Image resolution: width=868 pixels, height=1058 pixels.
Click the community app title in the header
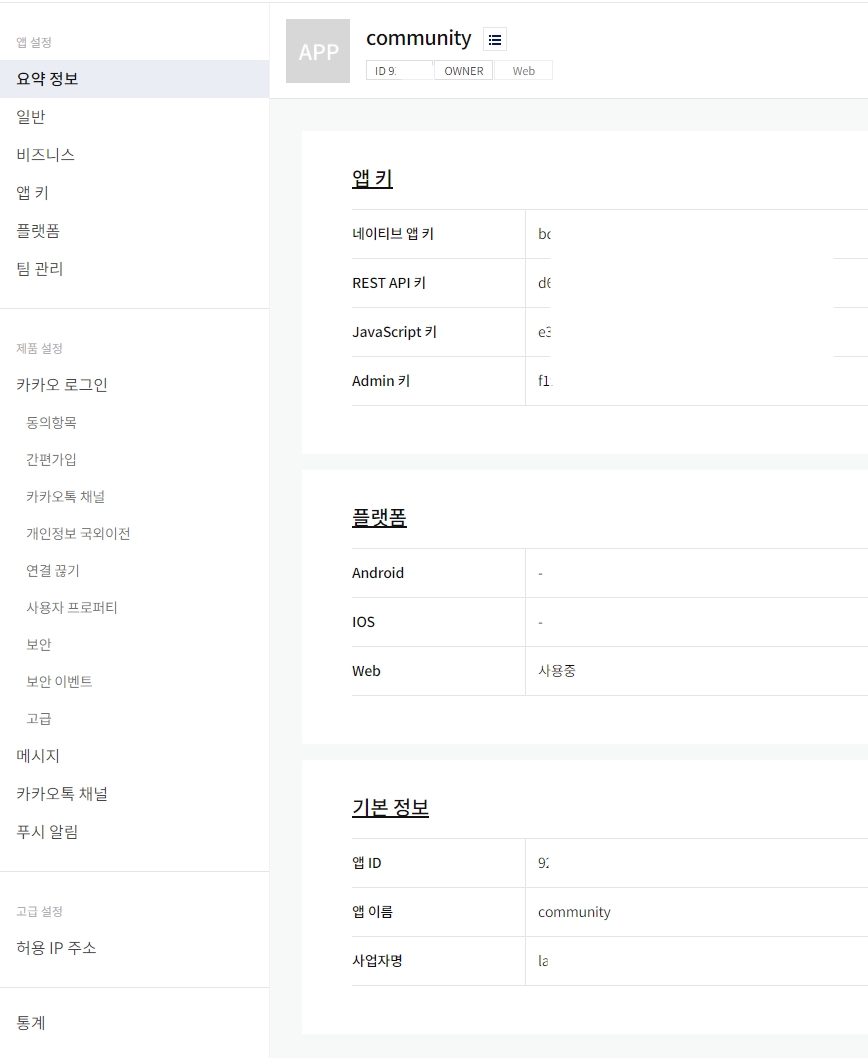418,38
